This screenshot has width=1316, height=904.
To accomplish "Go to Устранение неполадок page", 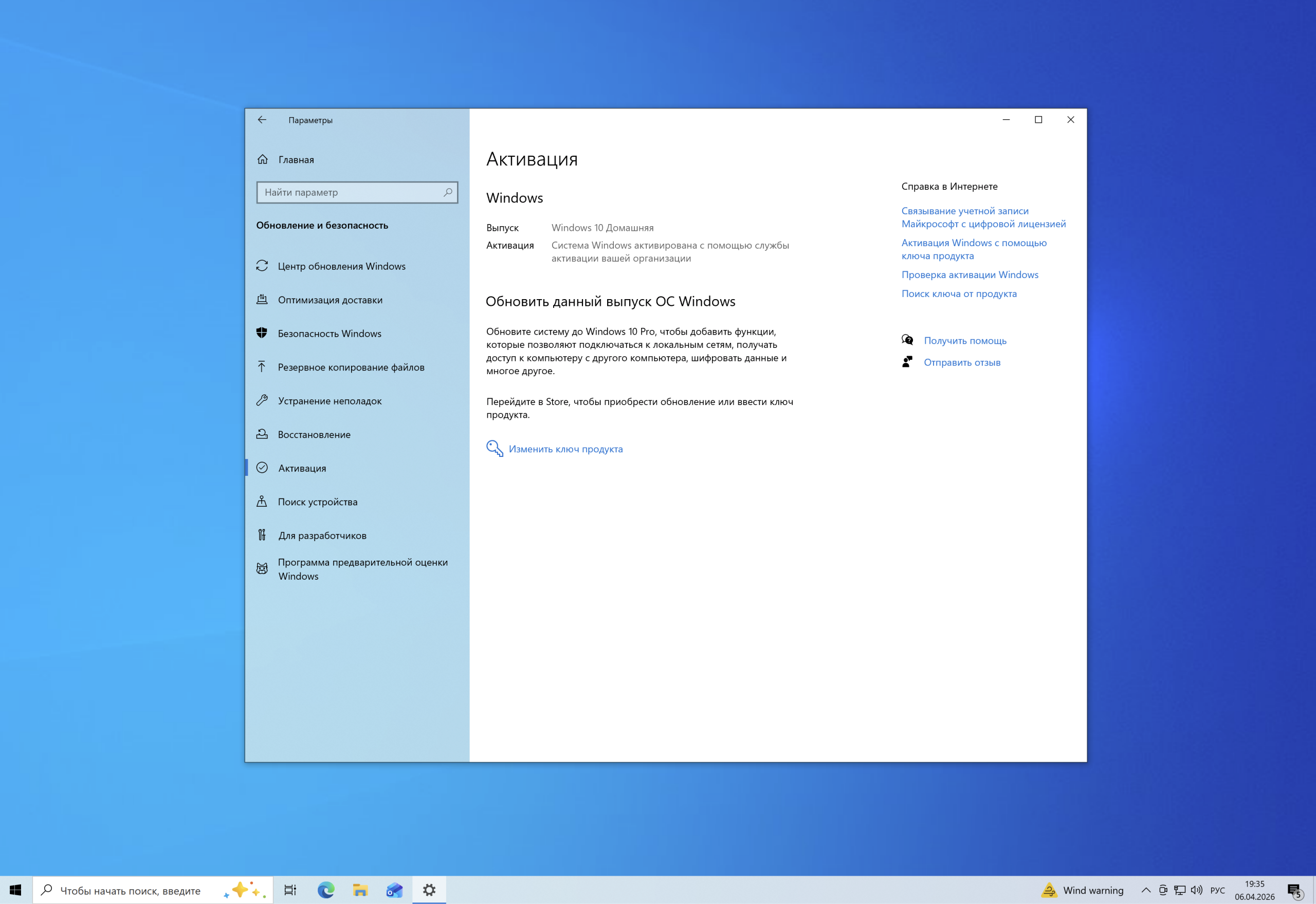I will [329, 401].
